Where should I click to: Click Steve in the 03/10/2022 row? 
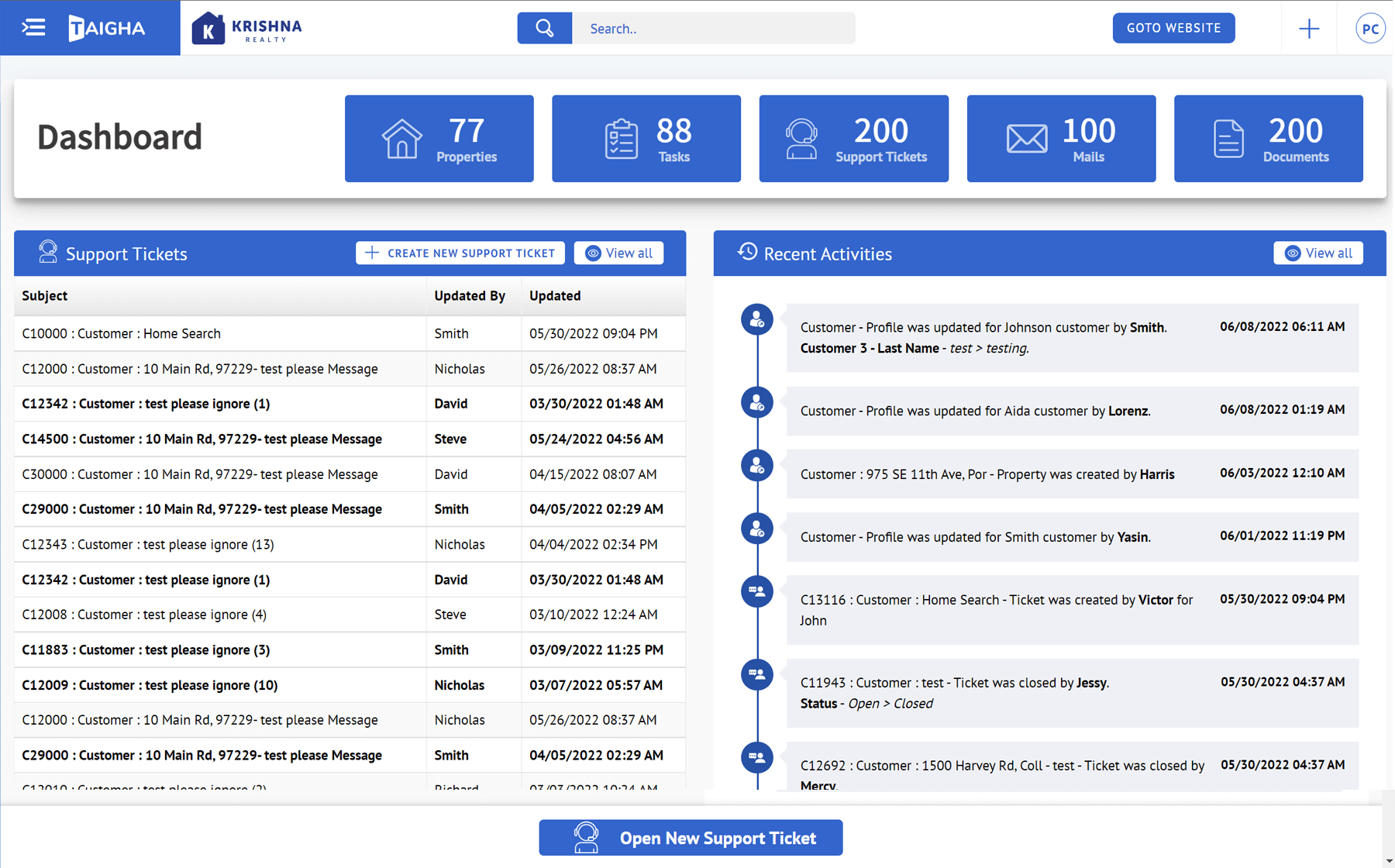[450, 615]
